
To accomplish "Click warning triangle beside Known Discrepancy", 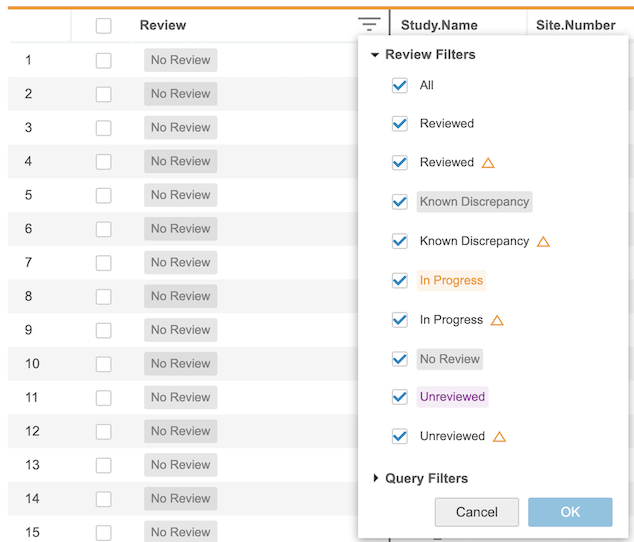I will point(543,242).
